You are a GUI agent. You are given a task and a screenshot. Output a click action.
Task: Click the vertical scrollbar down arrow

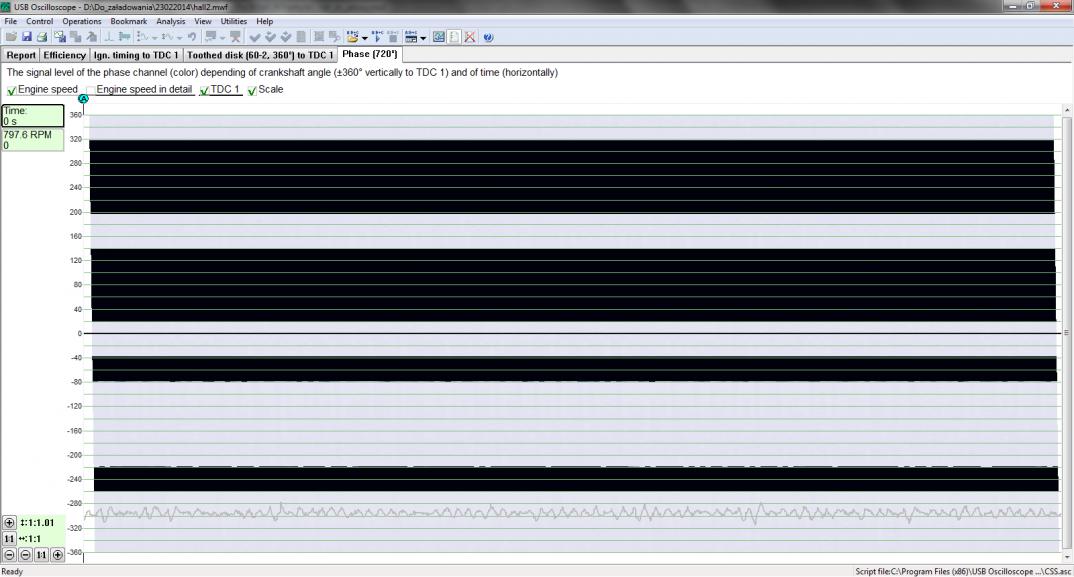(x=1066, y=556)
